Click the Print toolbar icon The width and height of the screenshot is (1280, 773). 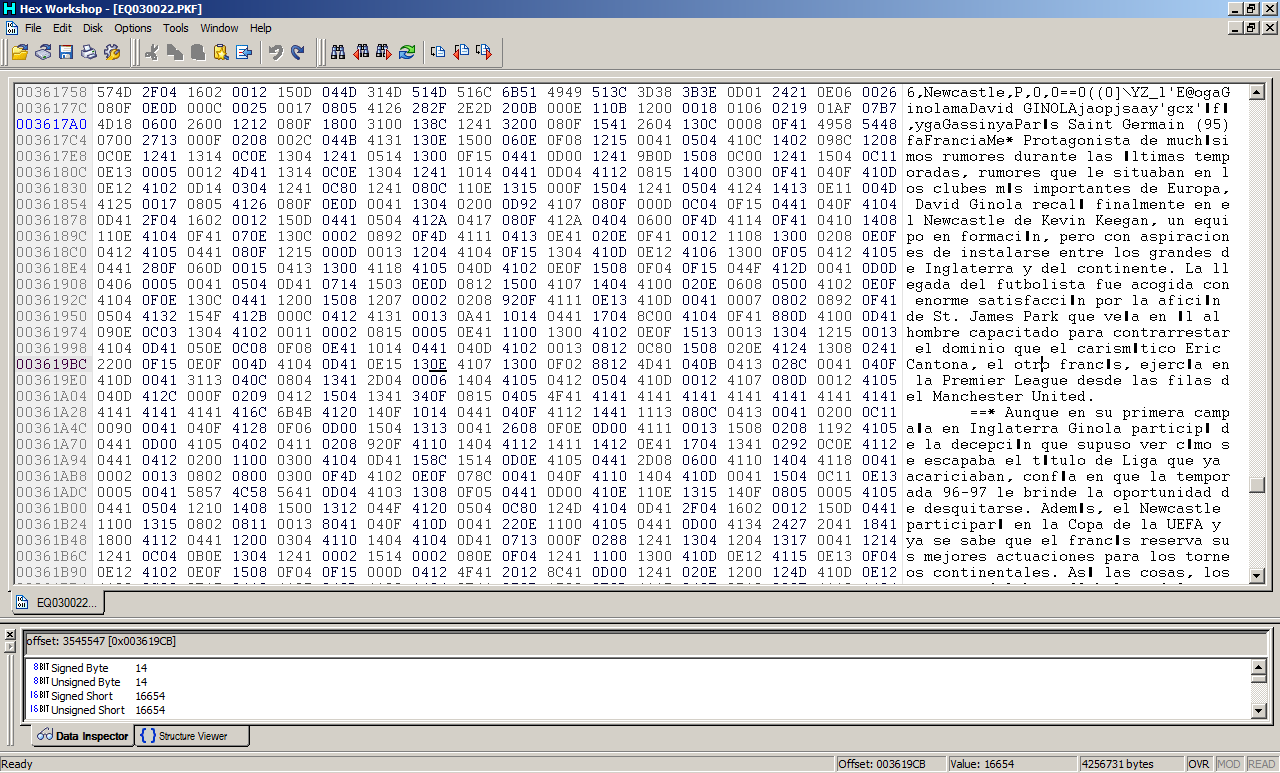[89, 51]
